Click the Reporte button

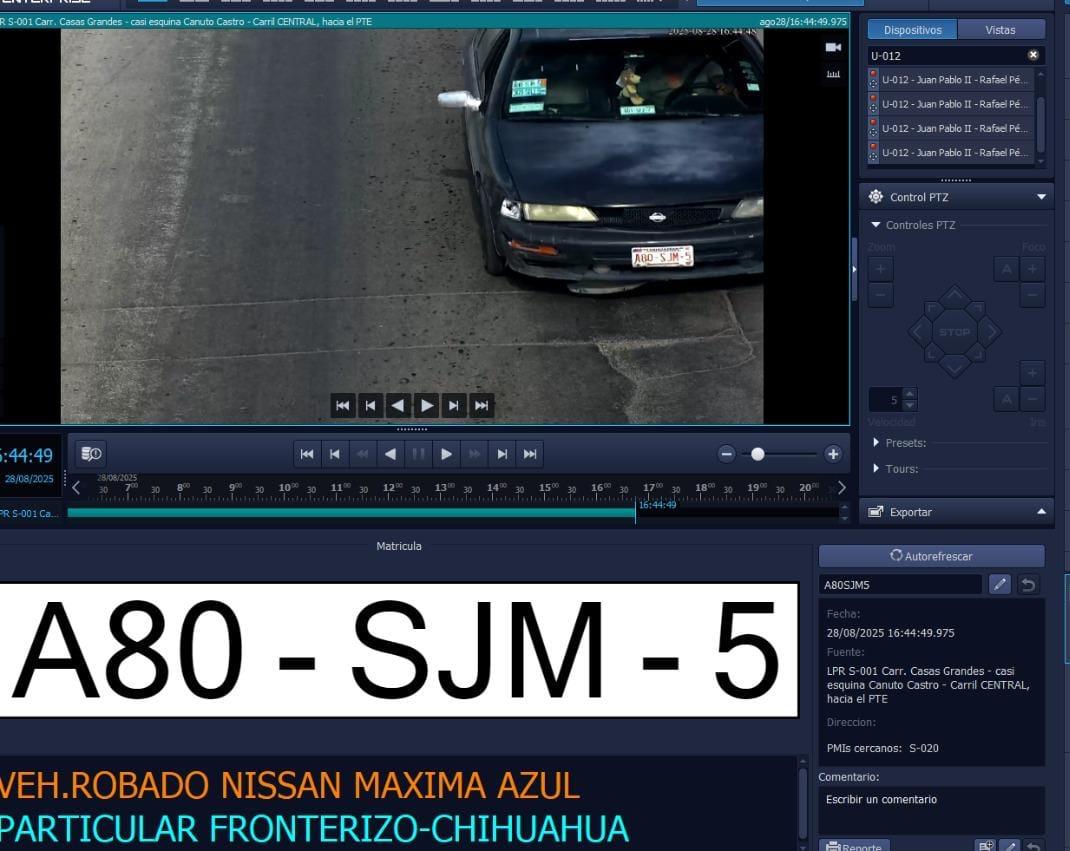[x=853, y=846]
